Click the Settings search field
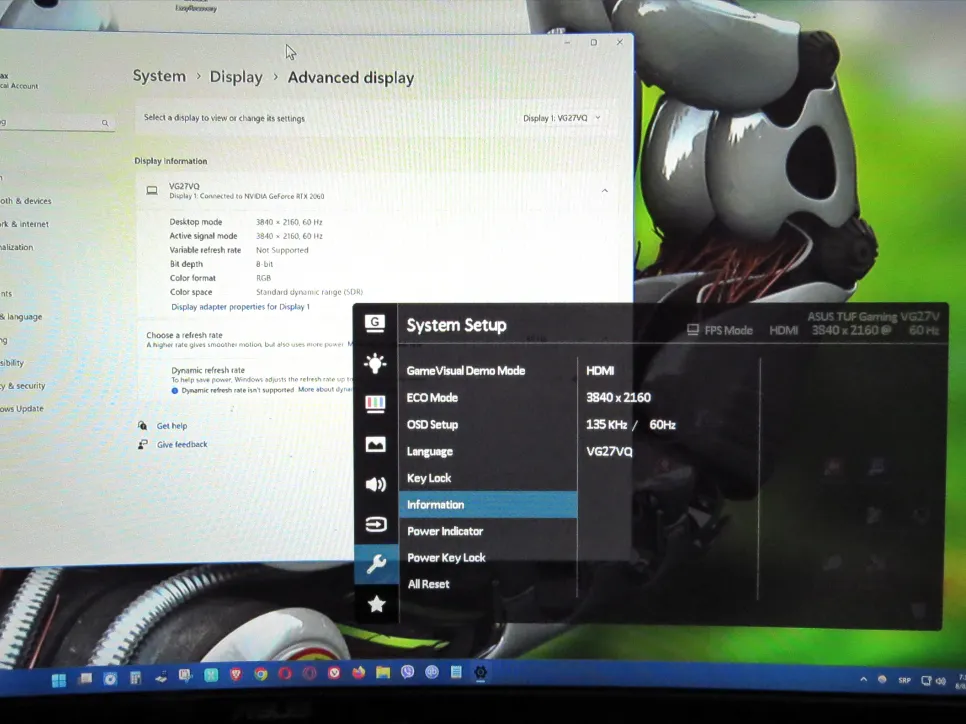This screenshot has width=966, height=724. [57, 122]
